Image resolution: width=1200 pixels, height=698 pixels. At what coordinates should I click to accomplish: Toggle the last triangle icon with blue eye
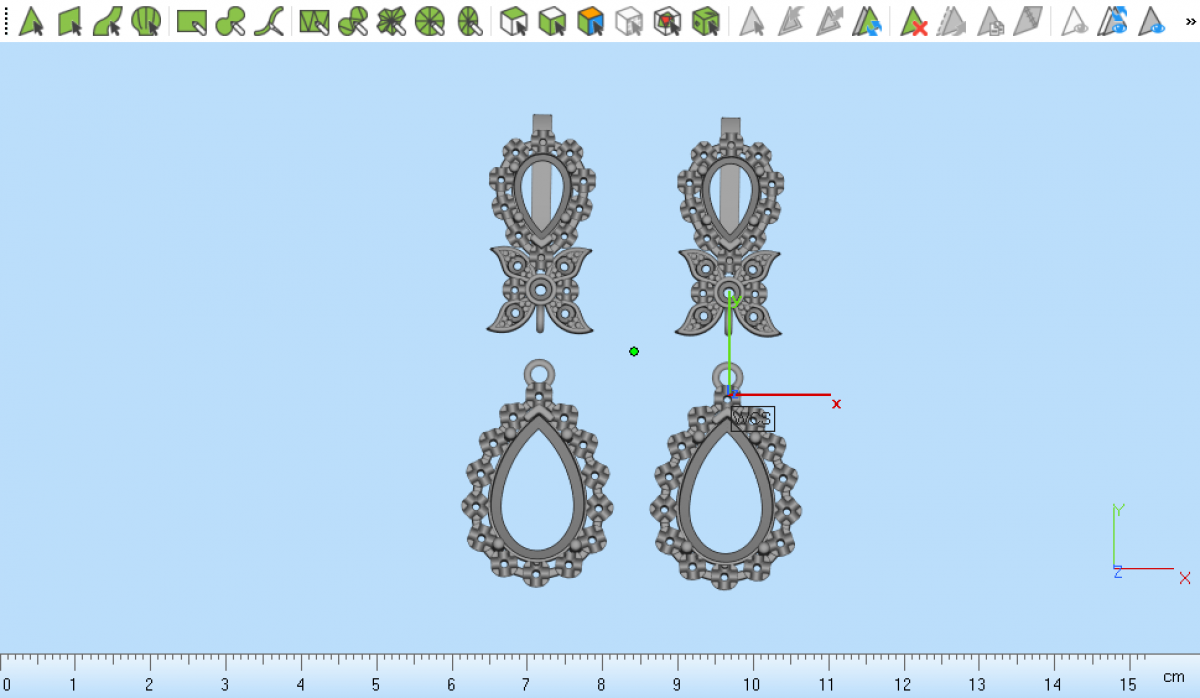(1152, 21)
